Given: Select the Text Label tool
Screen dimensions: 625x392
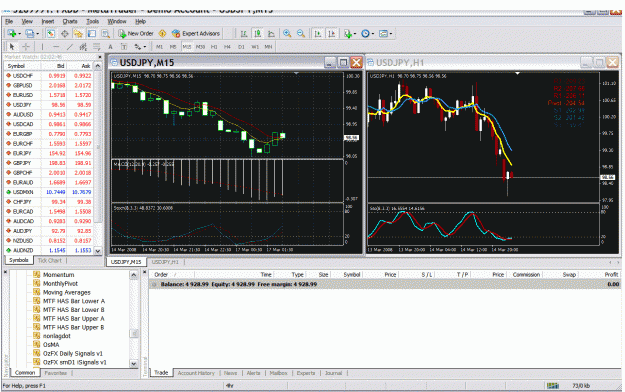Looking at the screenshot, I should click(124, 47).
